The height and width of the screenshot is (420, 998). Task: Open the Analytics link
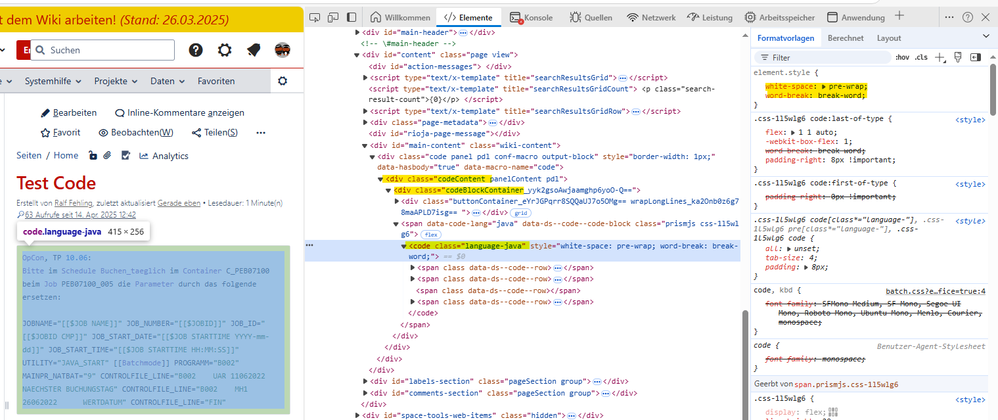coord(164,155)
